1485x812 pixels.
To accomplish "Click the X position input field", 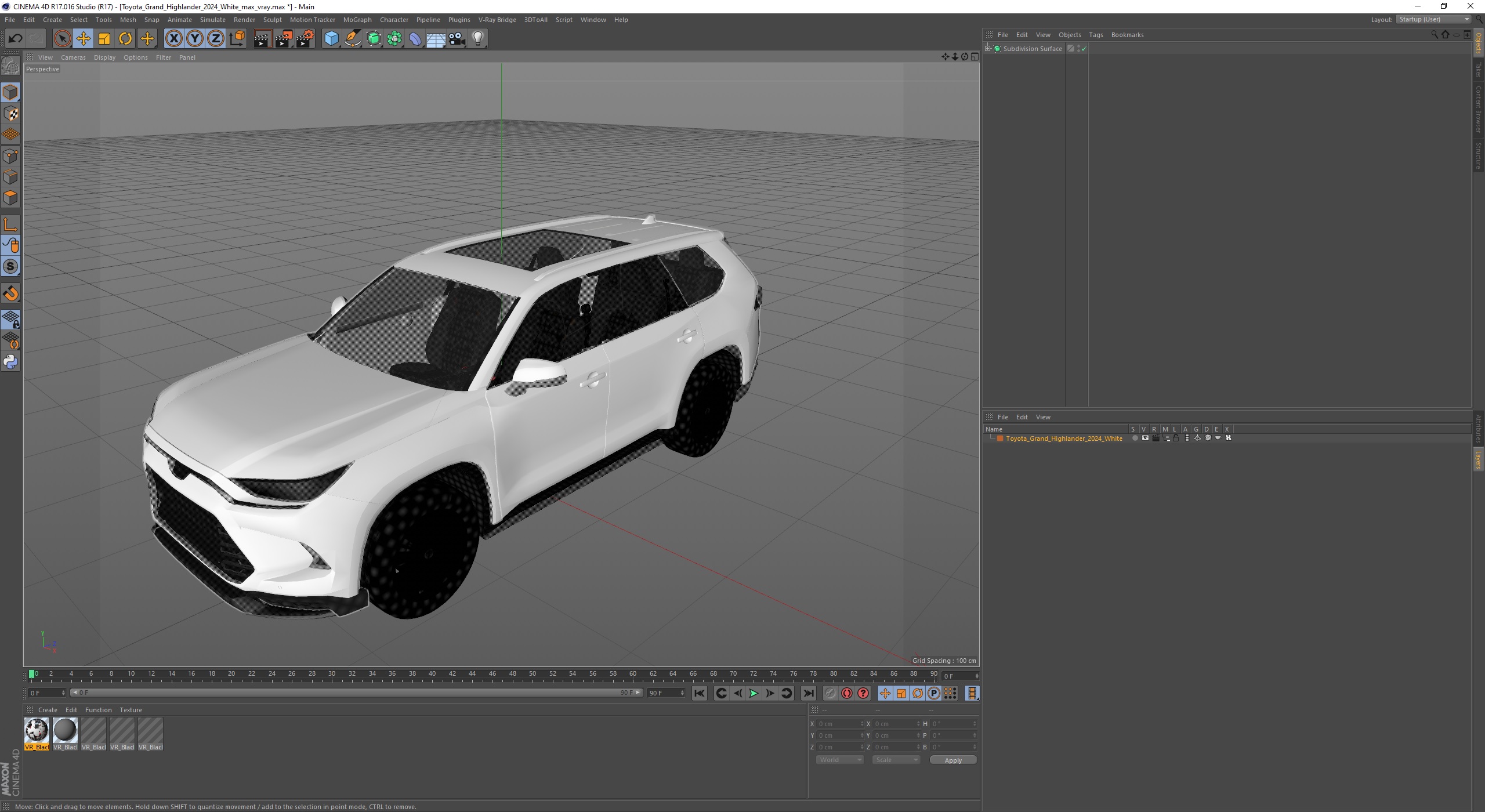I will 840,724.
